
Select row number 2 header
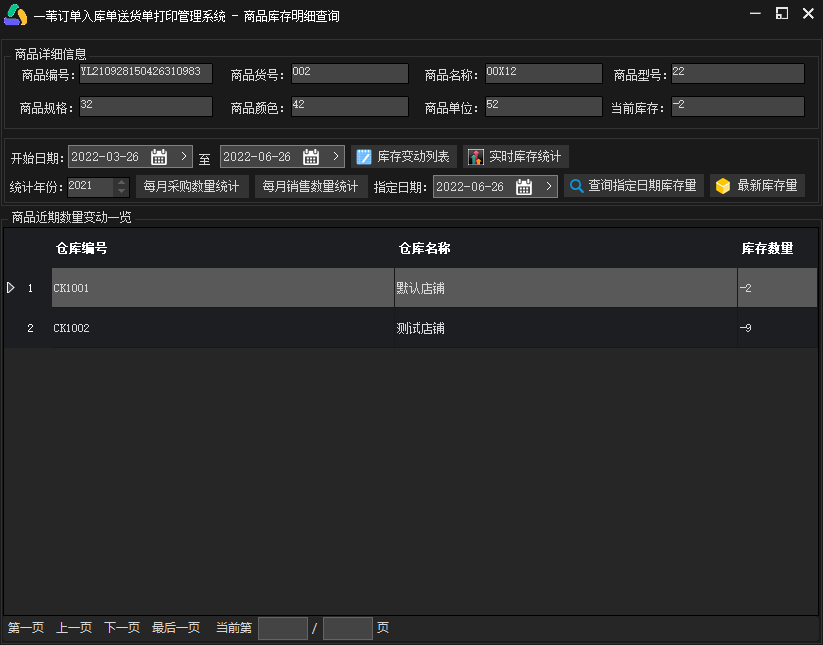30,328
